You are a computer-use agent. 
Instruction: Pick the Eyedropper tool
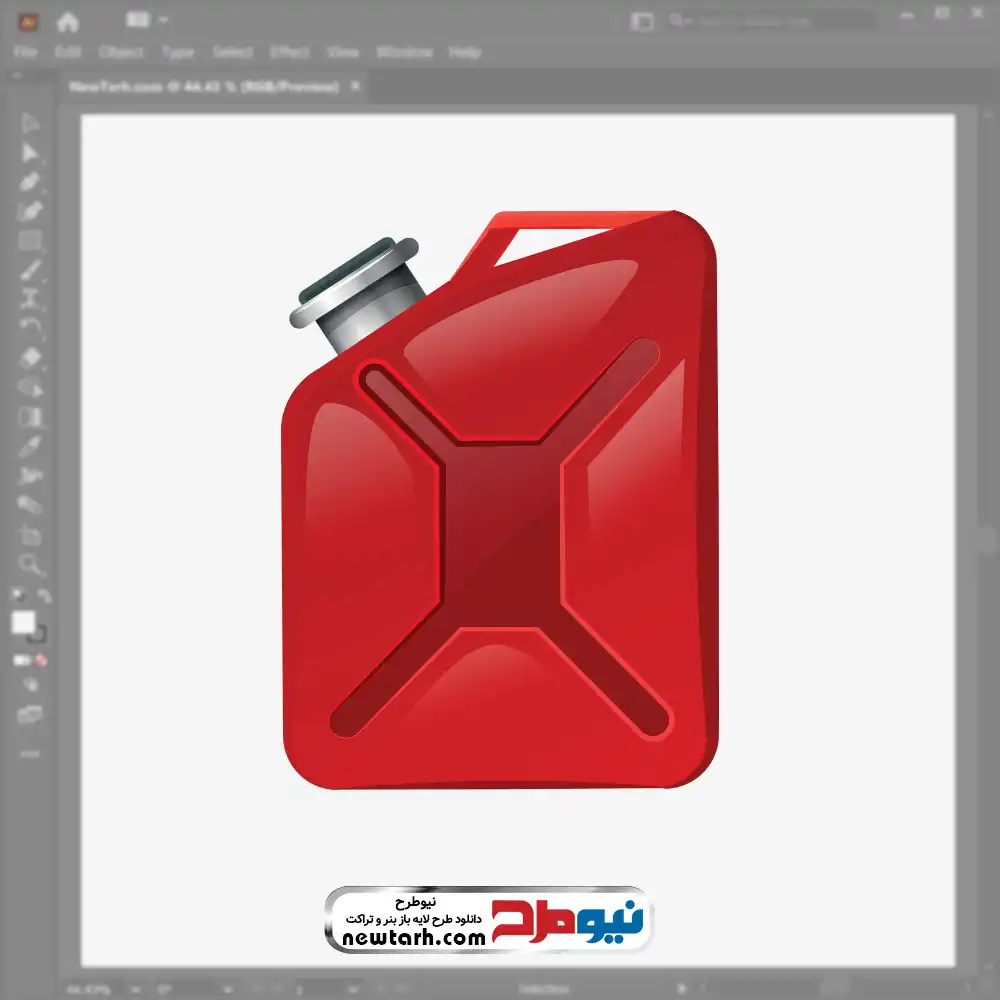(x=30, y=446)
